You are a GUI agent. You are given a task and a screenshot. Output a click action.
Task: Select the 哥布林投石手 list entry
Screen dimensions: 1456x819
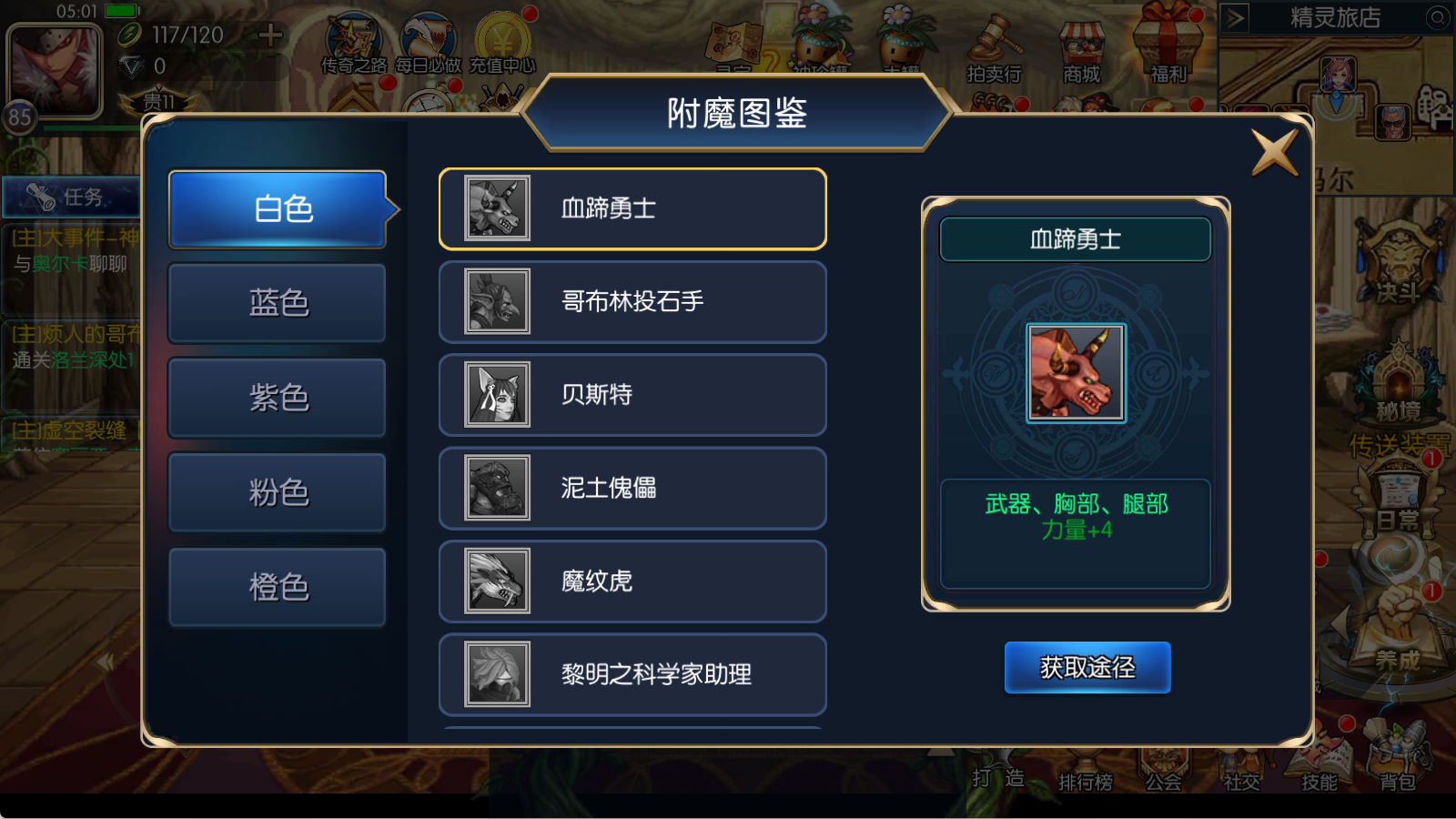coord(632,302)
